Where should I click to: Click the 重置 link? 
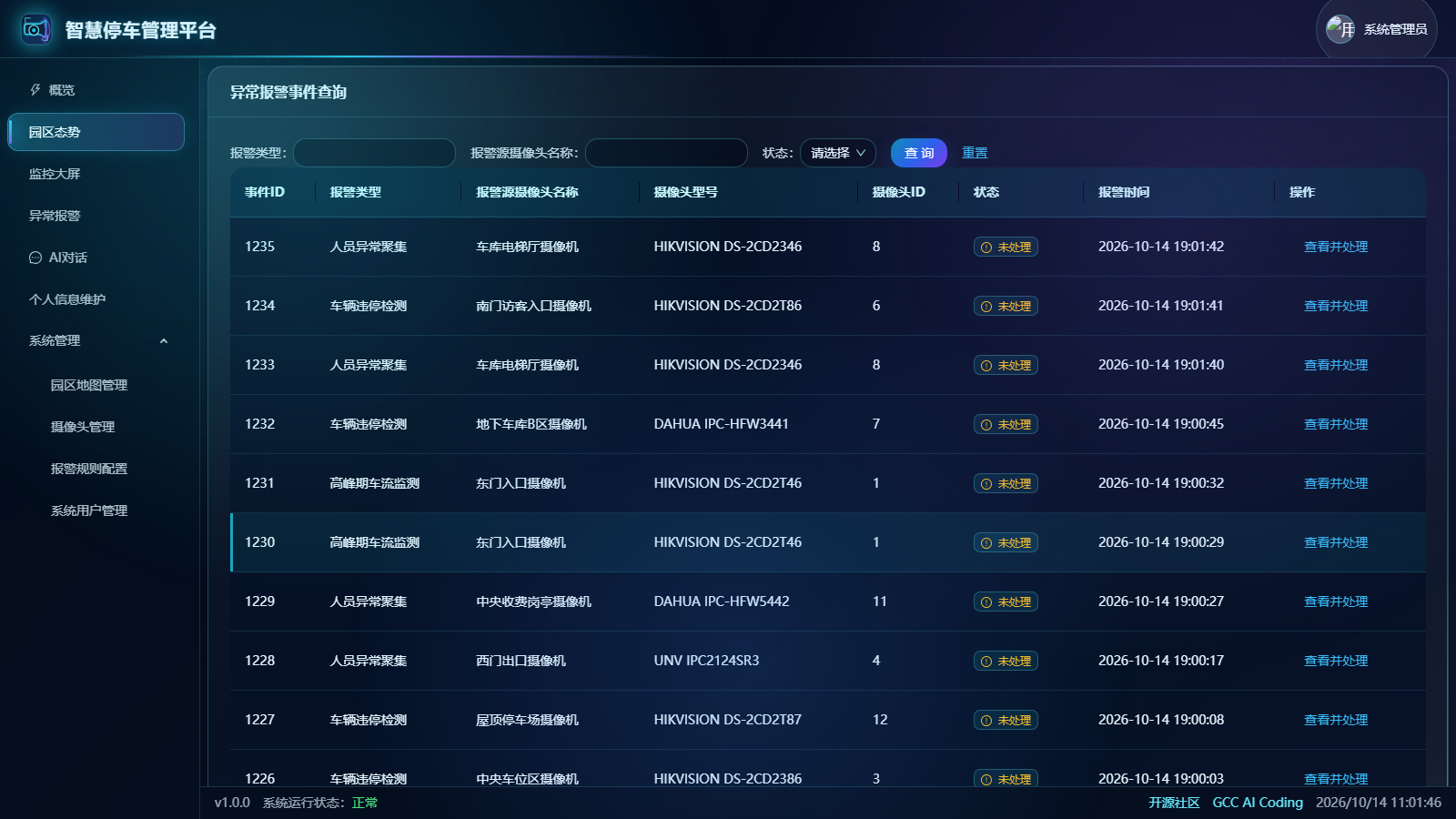[x=975, y=153]
